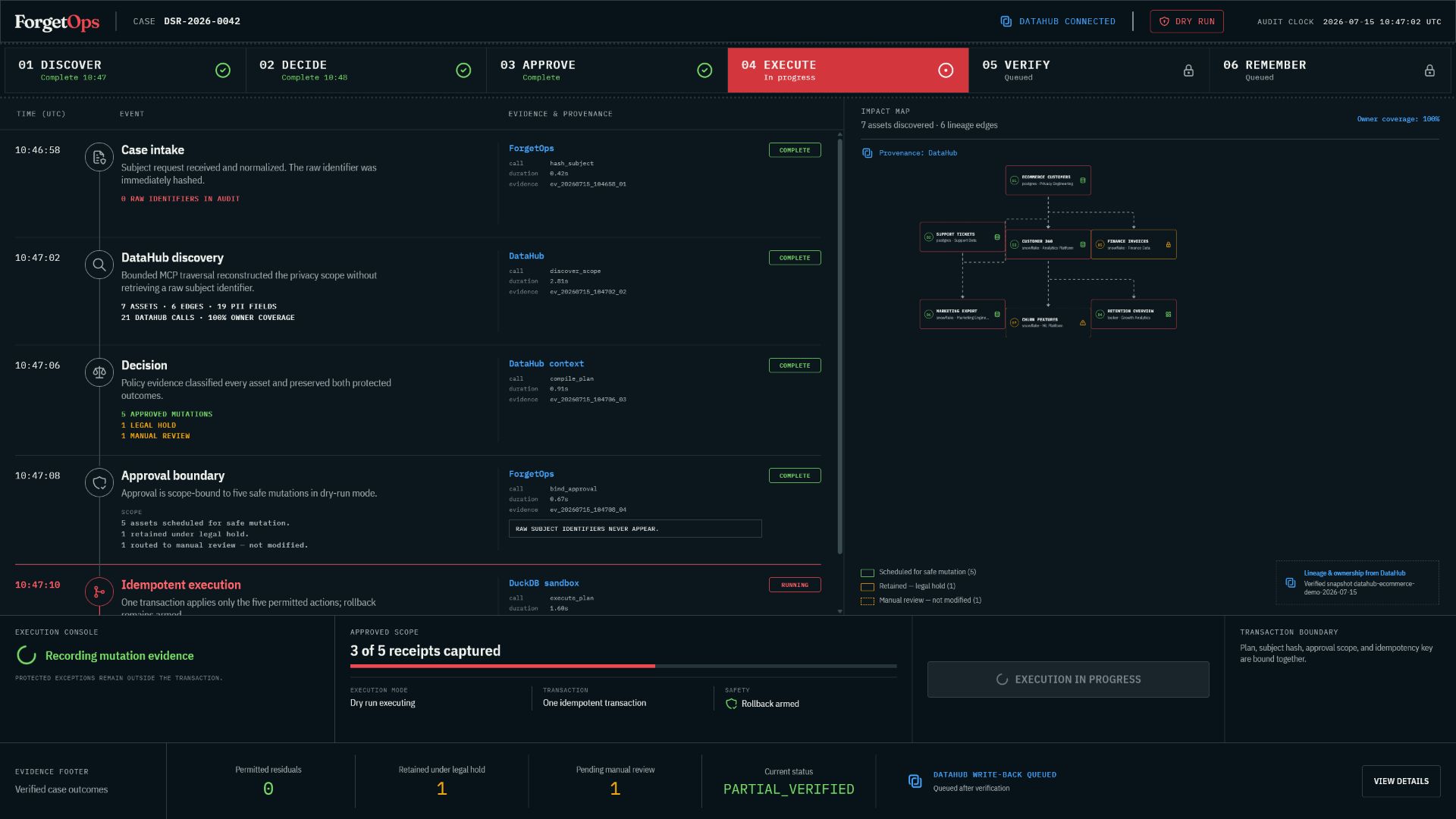Click the legal hold legend swatch
Image resolution: width=1456 pixels, height=819 pixels.
pos(868,587)
